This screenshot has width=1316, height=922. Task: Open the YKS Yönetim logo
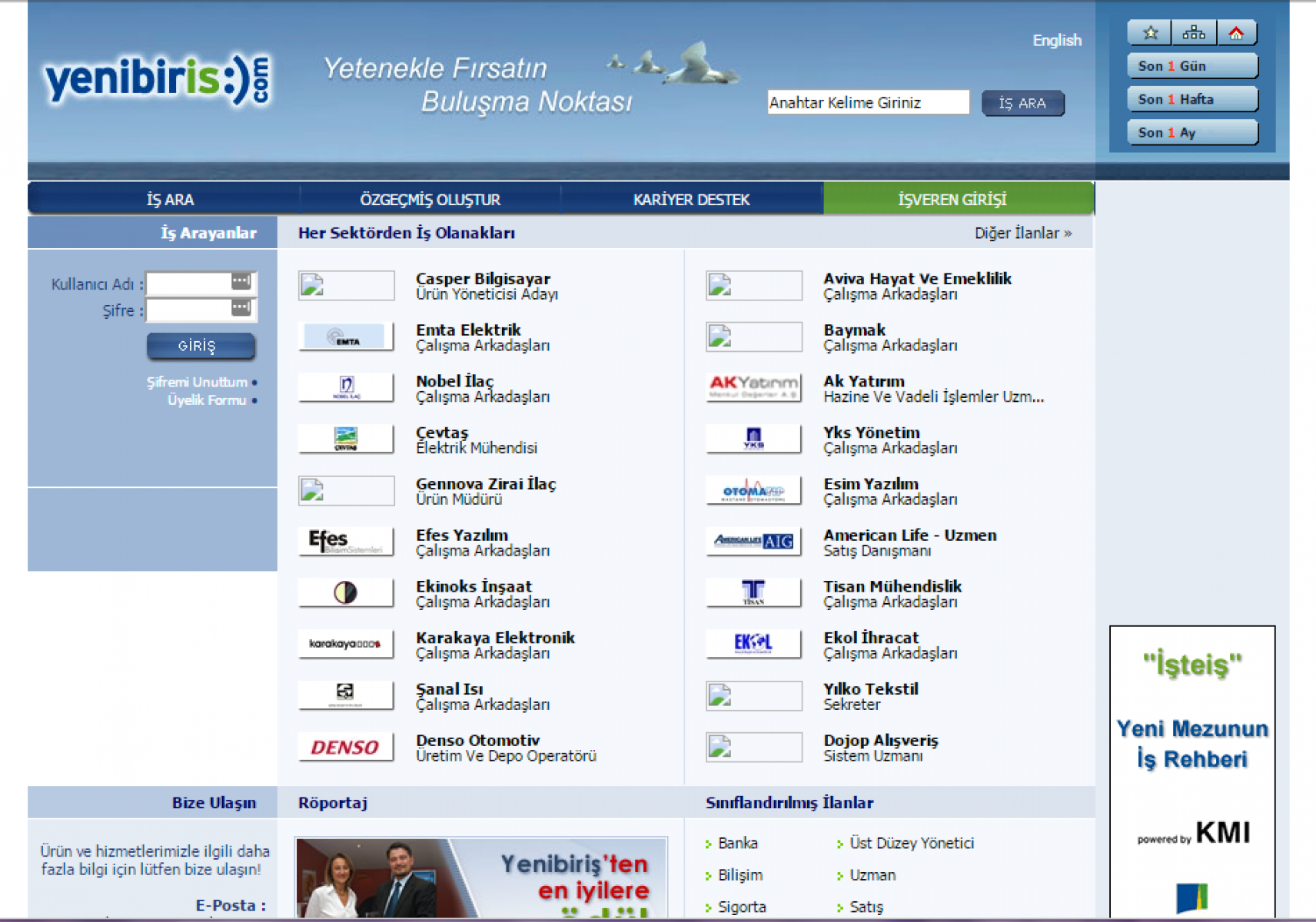(x=753, y=439)
